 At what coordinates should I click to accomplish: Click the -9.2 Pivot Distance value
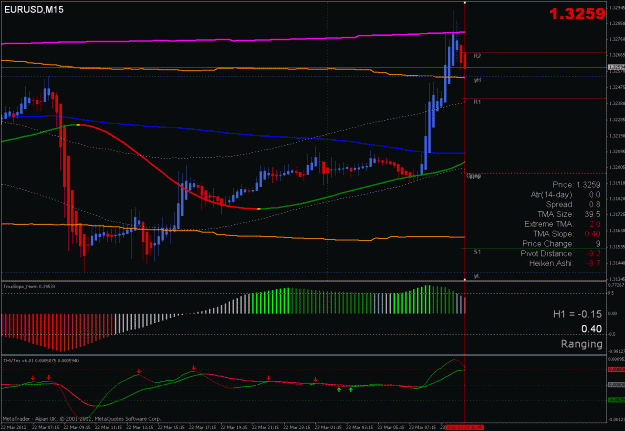click(593, 254)
